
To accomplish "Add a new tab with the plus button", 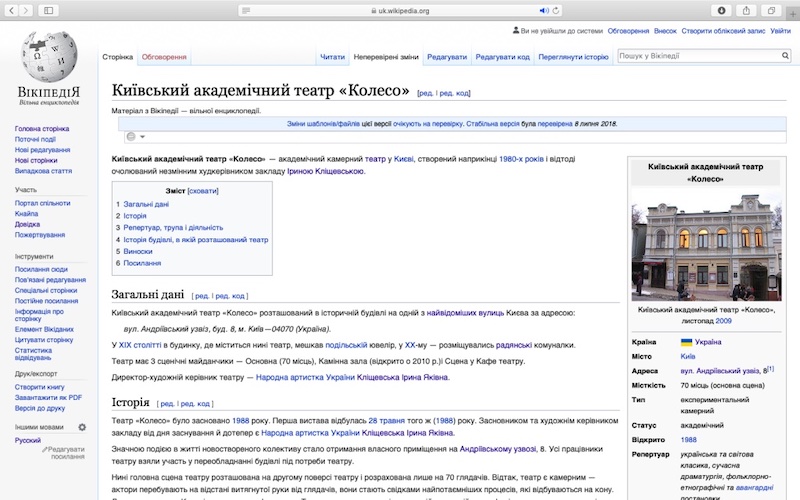I will click(793, 14).
